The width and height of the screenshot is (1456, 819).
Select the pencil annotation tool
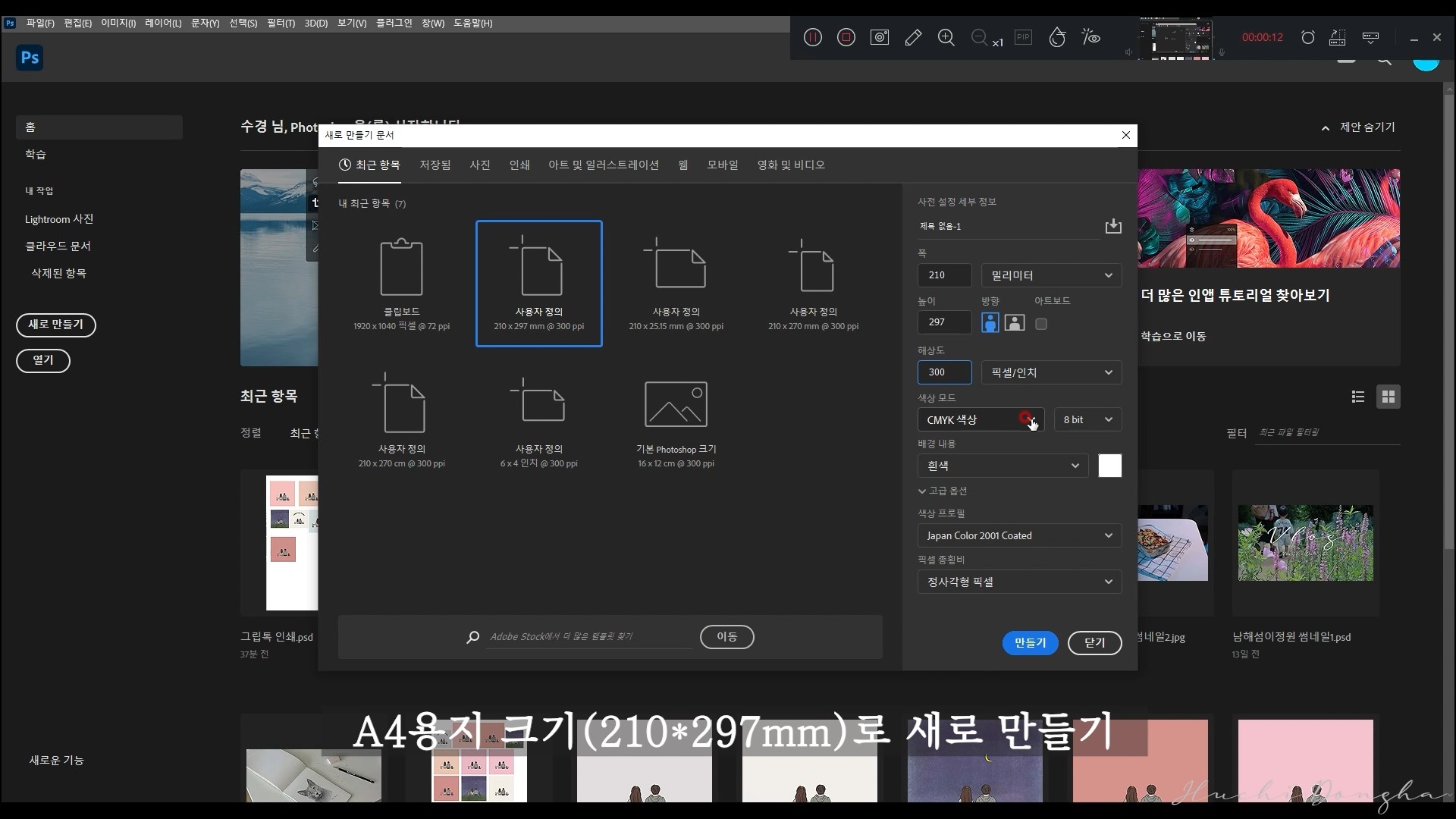click(x=914, y=36)
